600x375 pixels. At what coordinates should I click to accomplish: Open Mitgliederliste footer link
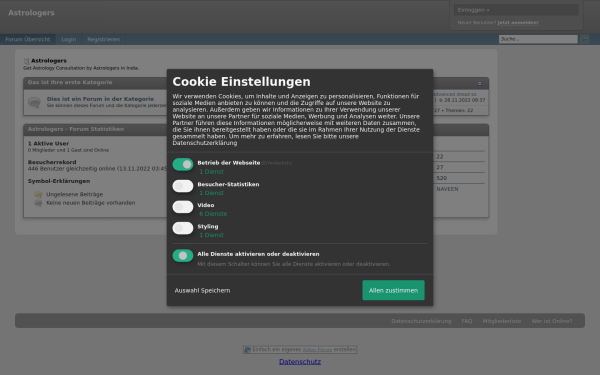(502, 321)
